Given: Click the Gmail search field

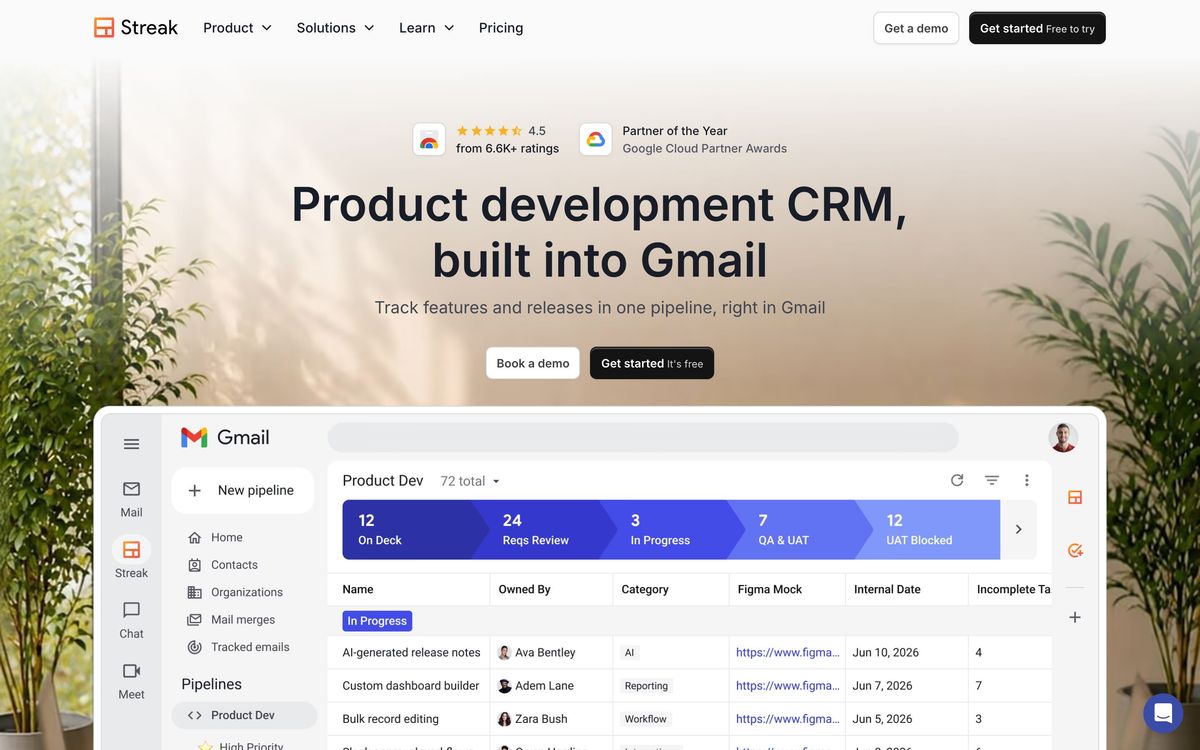Looking at the screenshot, I should [643, 437].
